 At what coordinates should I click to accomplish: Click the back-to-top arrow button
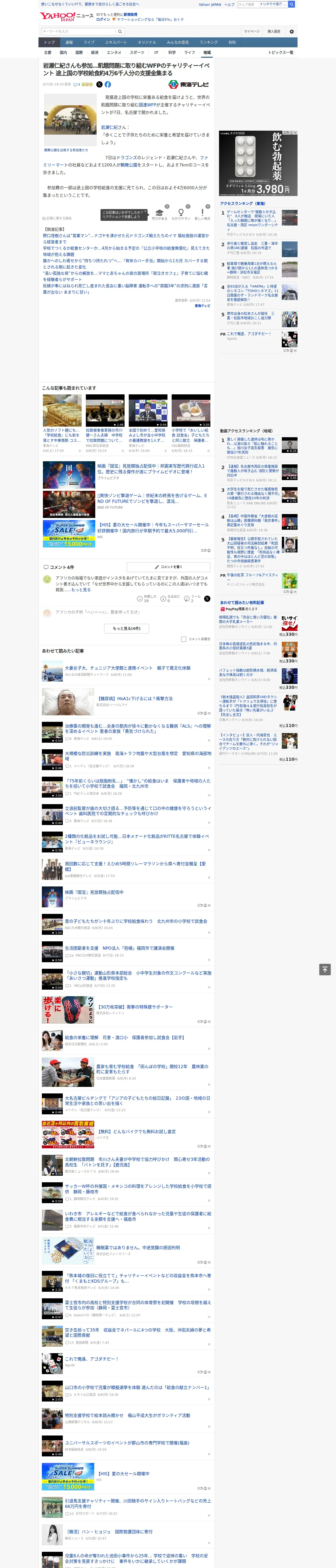(325, 970)
